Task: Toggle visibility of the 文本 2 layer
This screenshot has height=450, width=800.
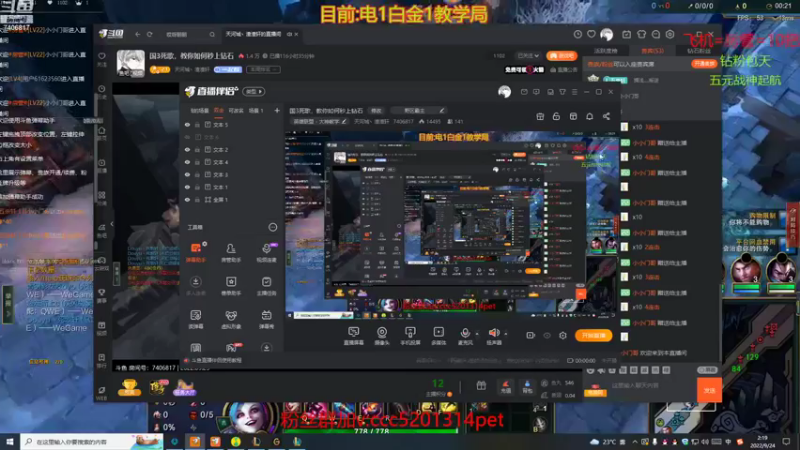Action: [187, 150]
